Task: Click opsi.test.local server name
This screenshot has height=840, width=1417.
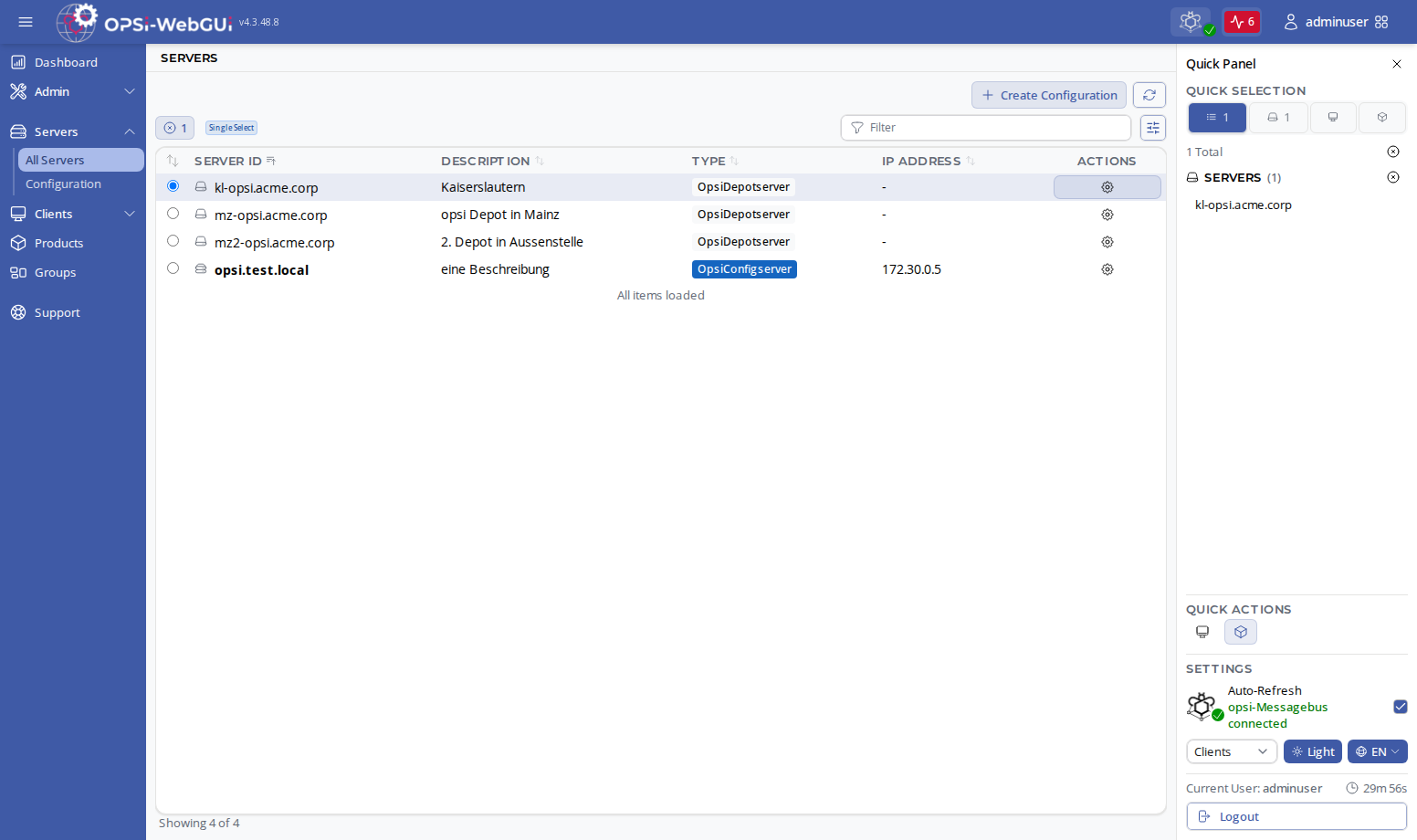Action: (x=262, y=270)
